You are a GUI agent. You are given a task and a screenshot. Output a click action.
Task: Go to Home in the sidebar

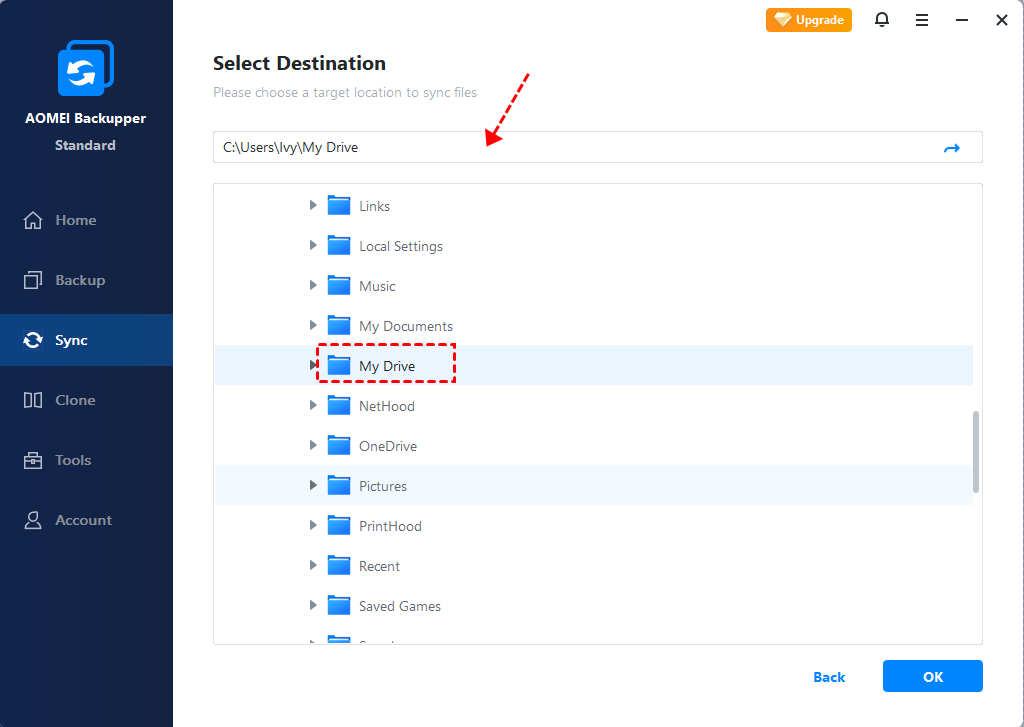[75, 220]
